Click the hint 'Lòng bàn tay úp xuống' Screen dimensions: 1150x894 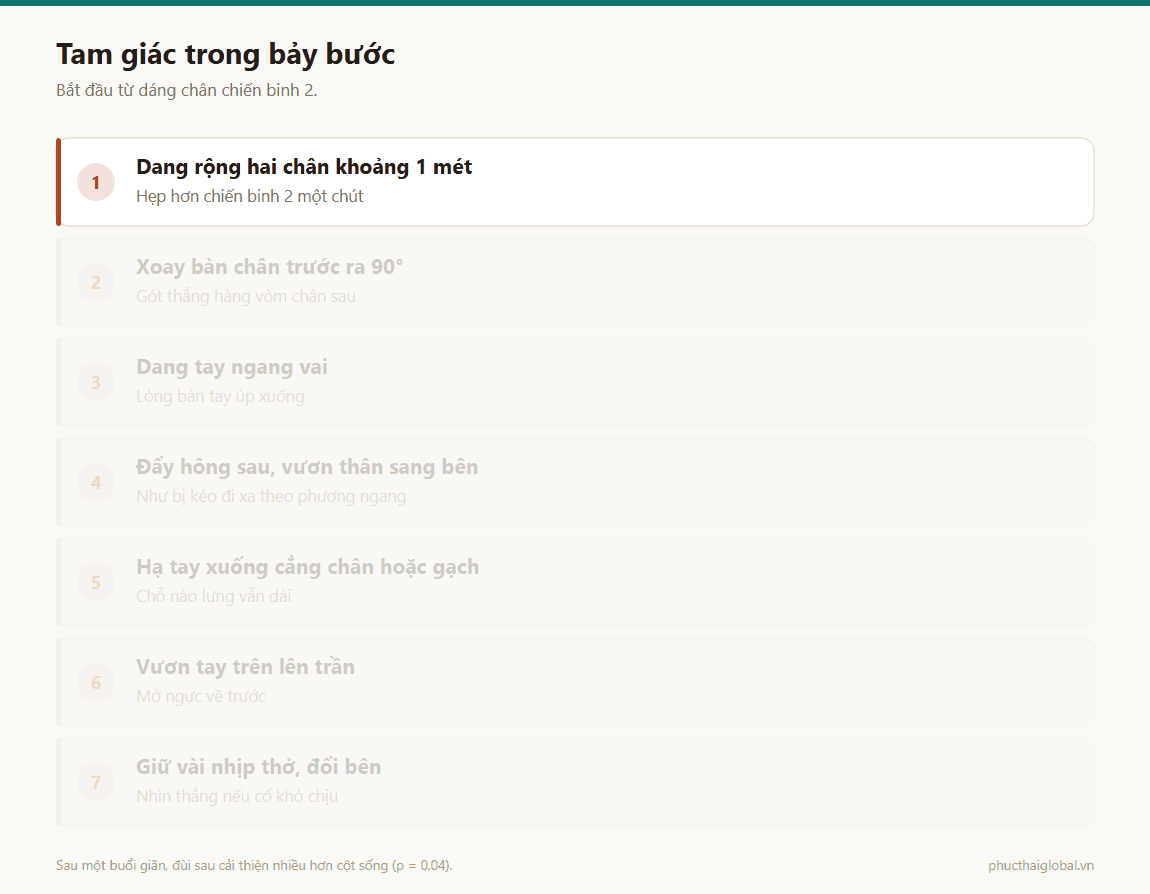point(220,397)
